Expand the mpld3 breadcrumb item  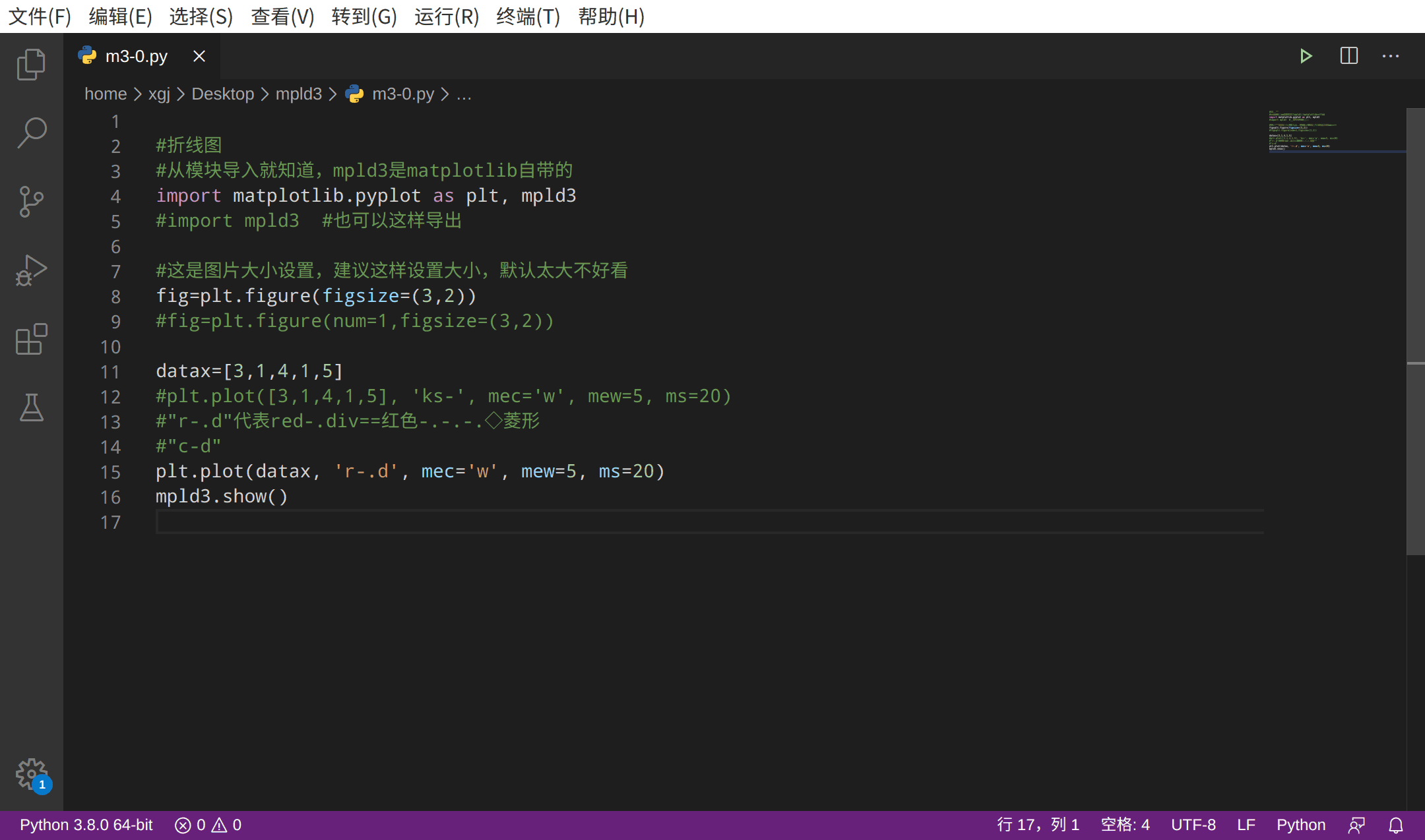click(299, 94)
